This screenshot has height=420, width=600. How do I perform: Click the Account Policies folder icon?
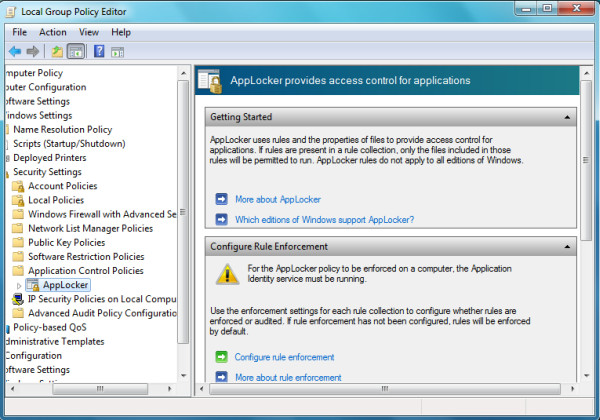[x=18, y=186]
